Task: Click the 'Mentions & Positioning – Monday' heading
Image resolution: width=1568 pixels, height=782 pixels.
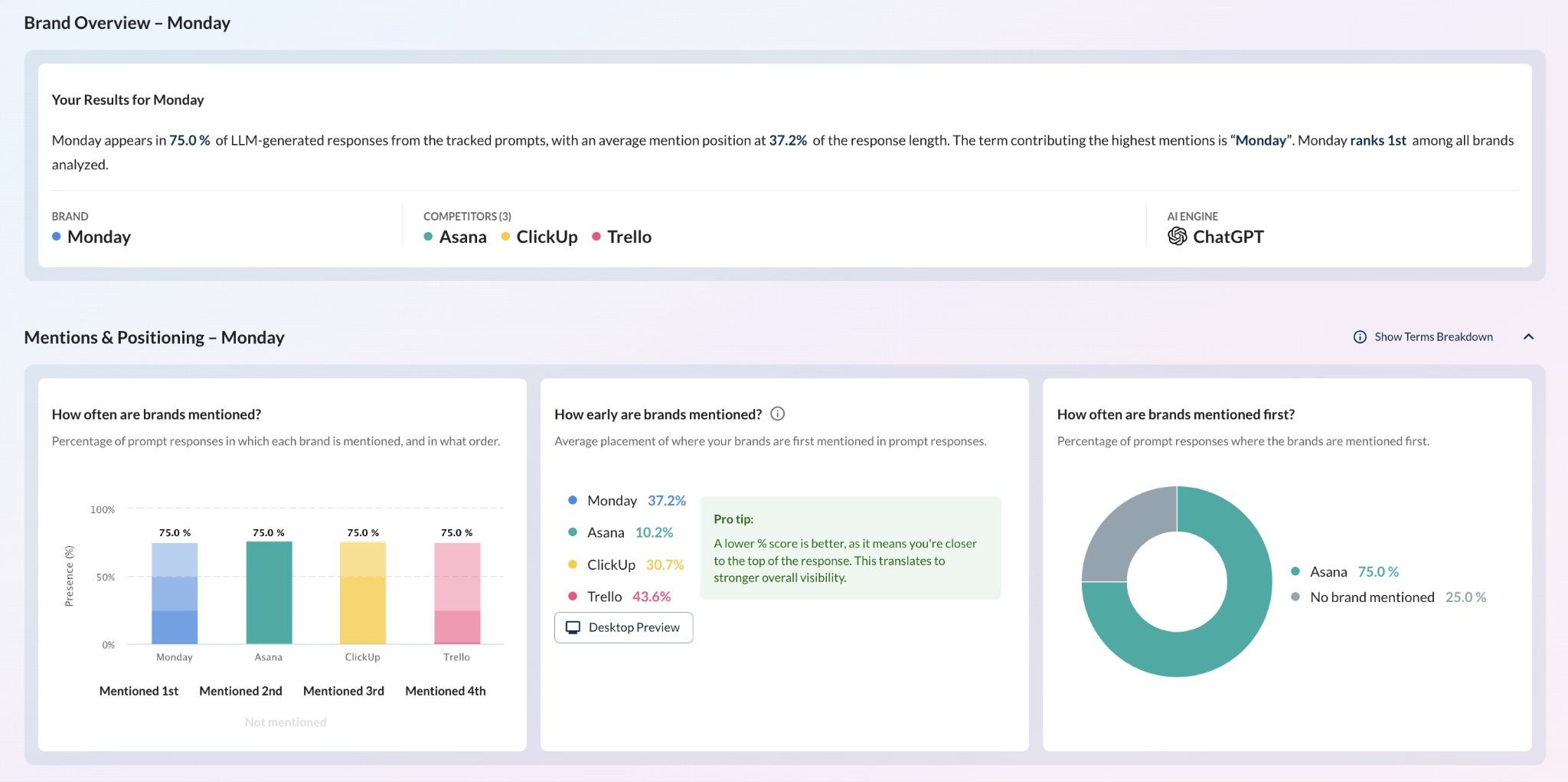Action: tap(154, 338)
